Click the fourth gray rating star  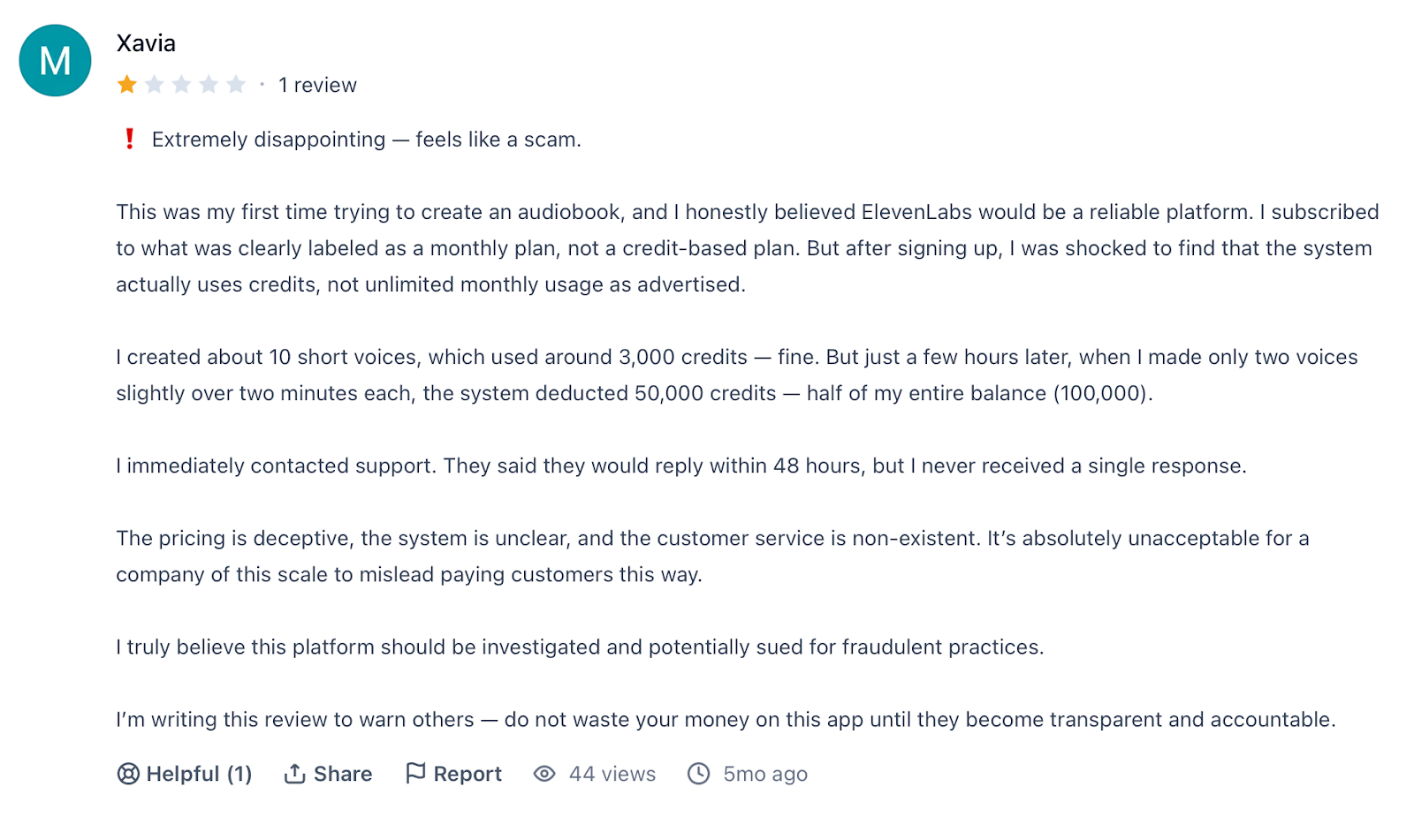pyautogui.click(x=209, y=85)
